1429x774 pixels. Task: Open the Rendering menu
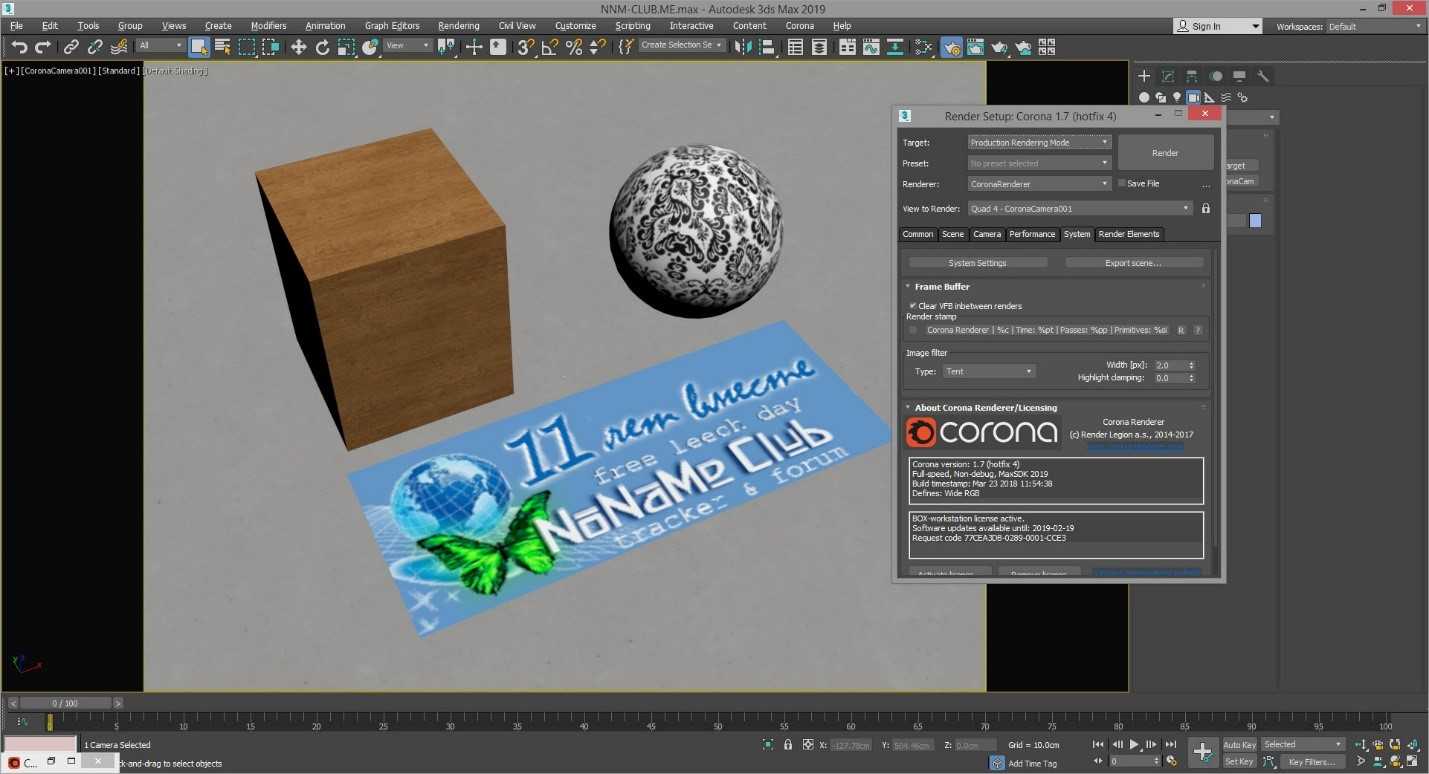tap(458, 26)
